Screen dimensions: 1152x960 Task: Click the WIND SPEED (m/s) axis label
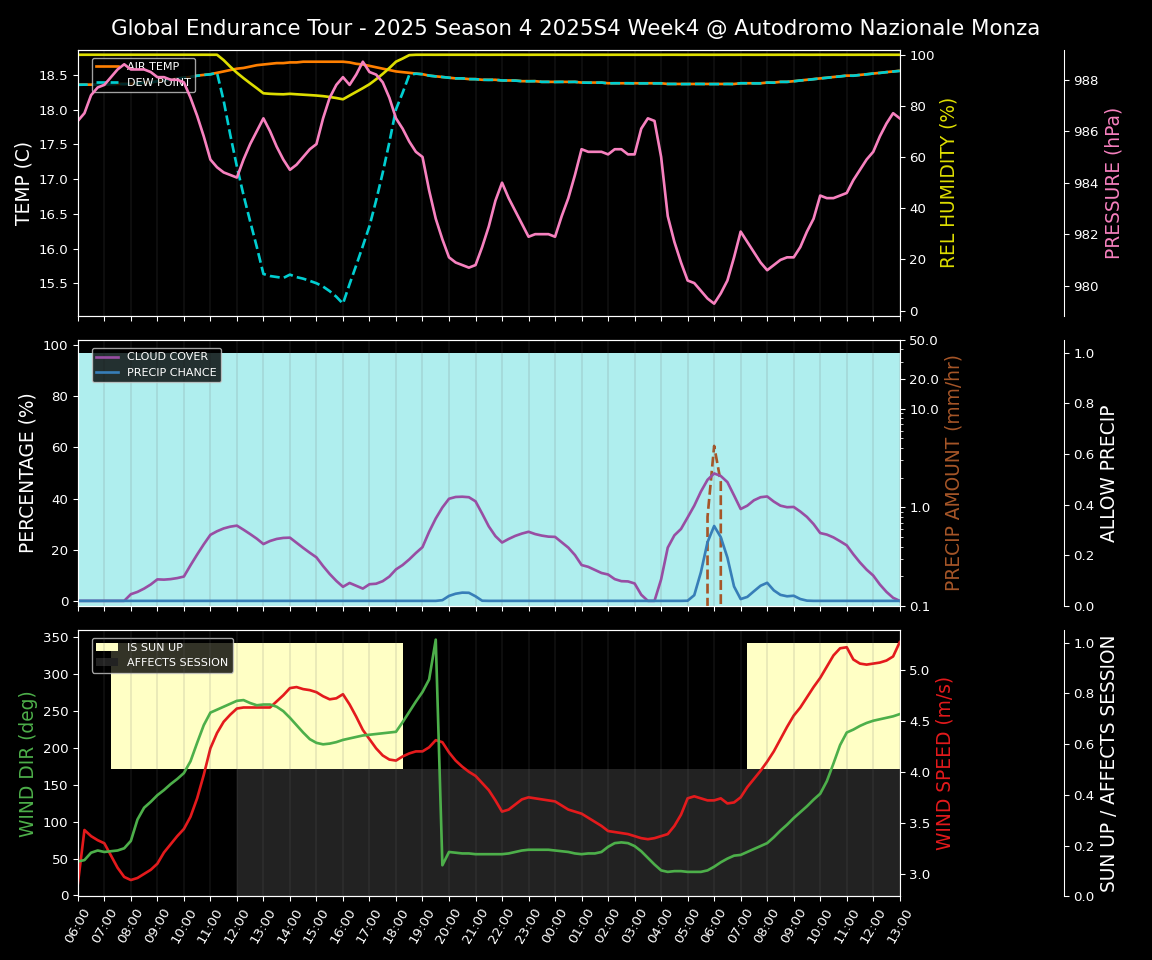click(943, 763)
